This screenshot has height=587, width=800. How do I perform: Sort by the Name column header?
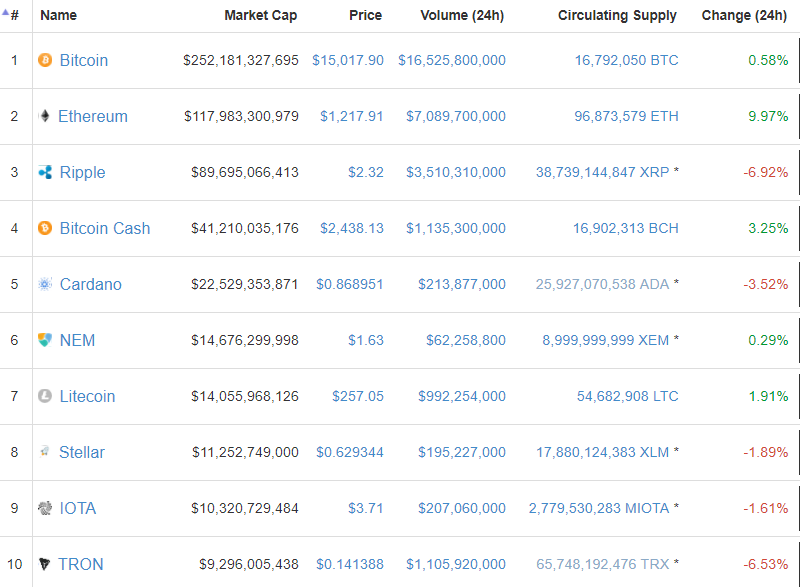(59, 15)
